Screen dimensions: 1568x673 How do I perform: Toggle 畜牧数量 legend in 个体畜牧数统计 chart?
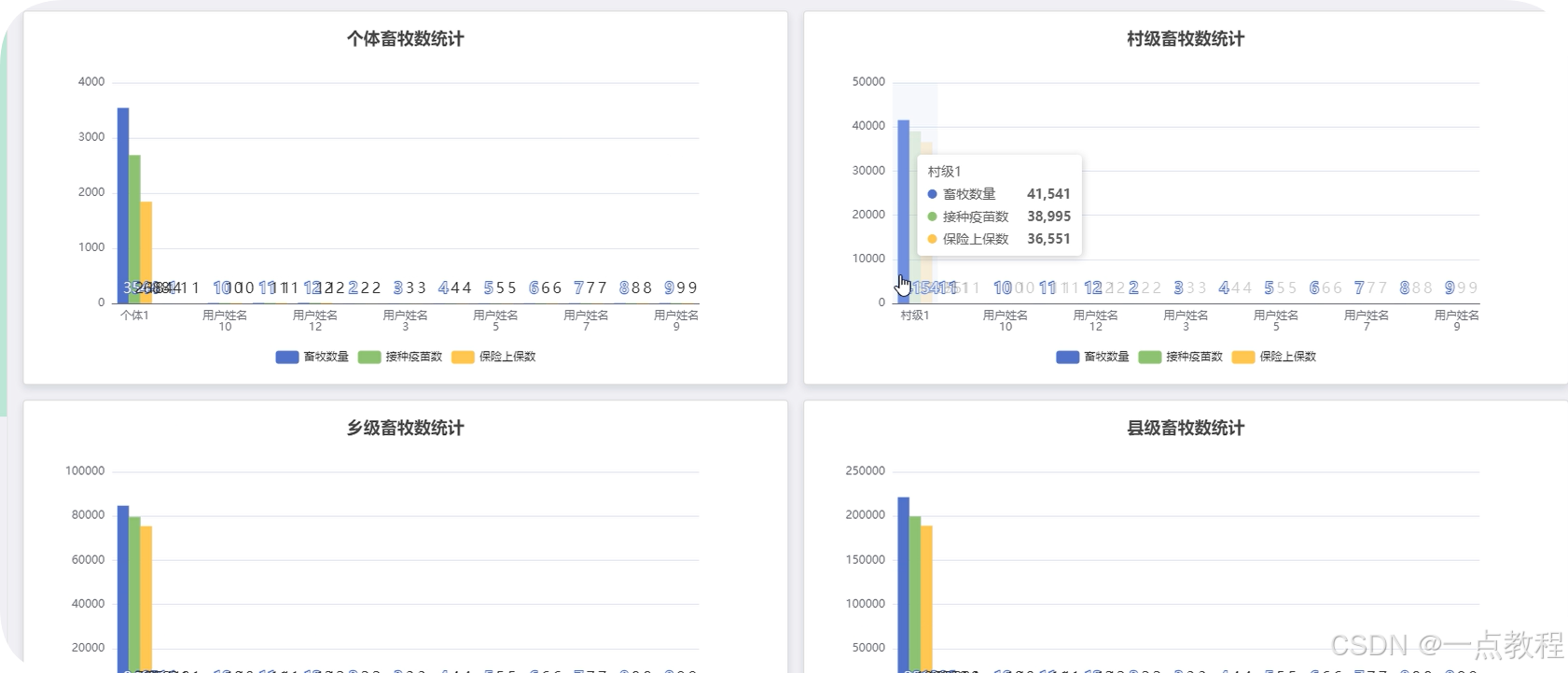tap(312, 357)
